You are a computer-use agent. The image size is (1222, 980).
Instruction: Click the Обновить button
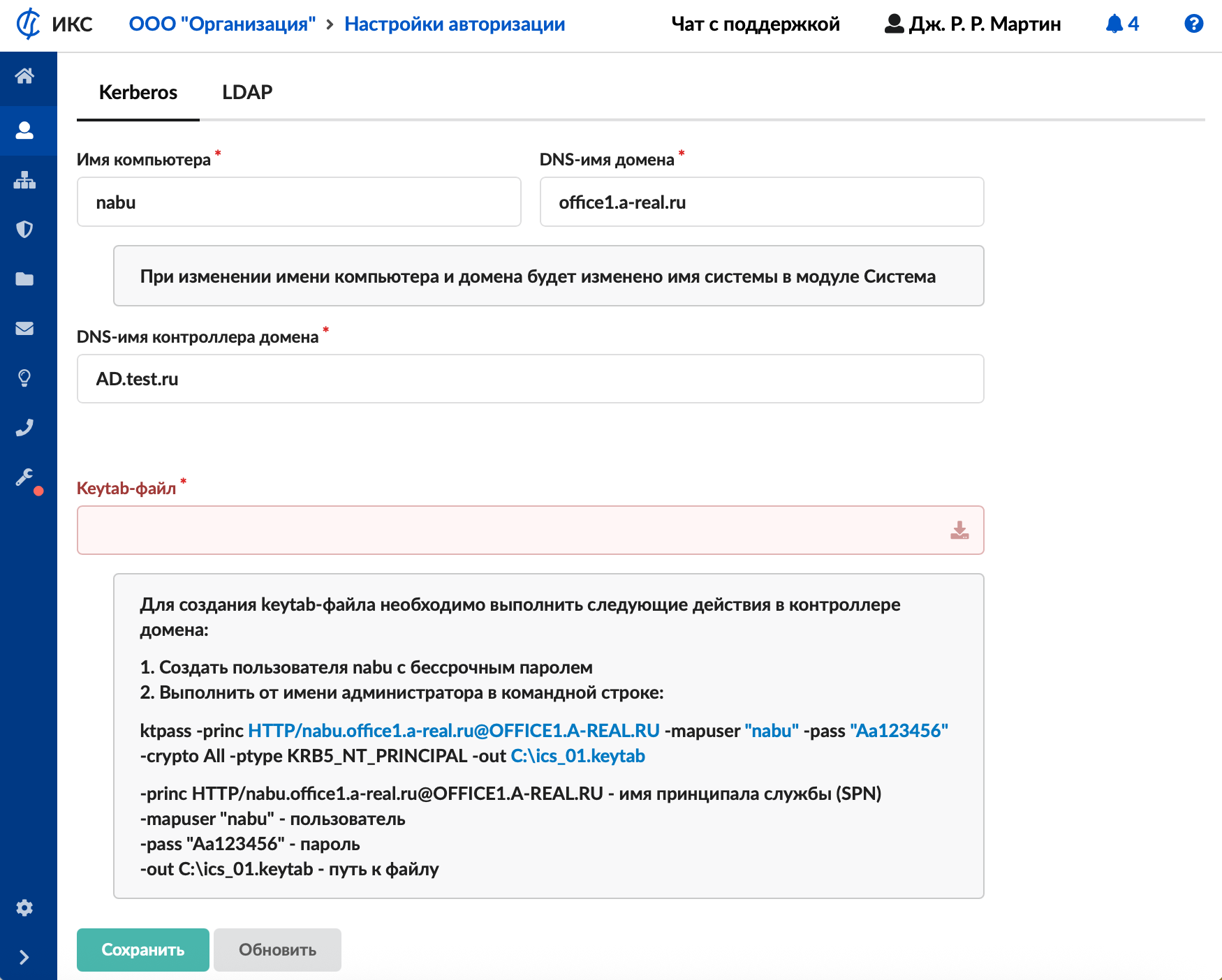(x=277, y=950)
